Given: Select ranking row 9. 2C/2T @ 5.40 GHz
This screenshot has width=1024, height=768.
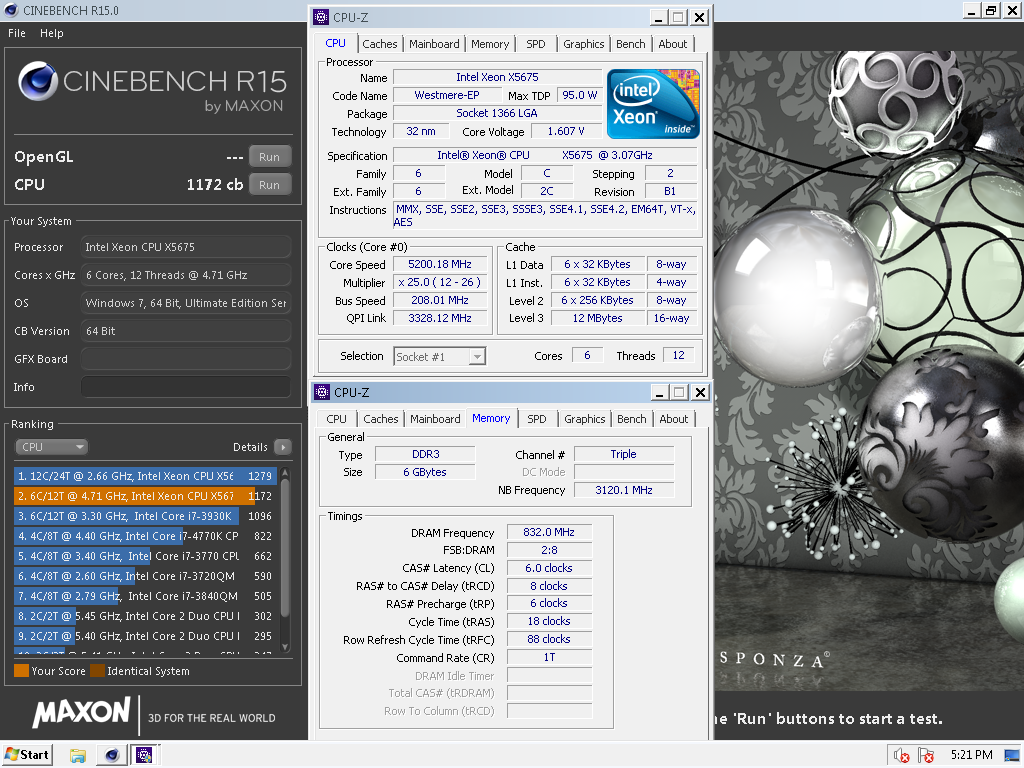Looking at the screenshot, I should tap(145, 635).
